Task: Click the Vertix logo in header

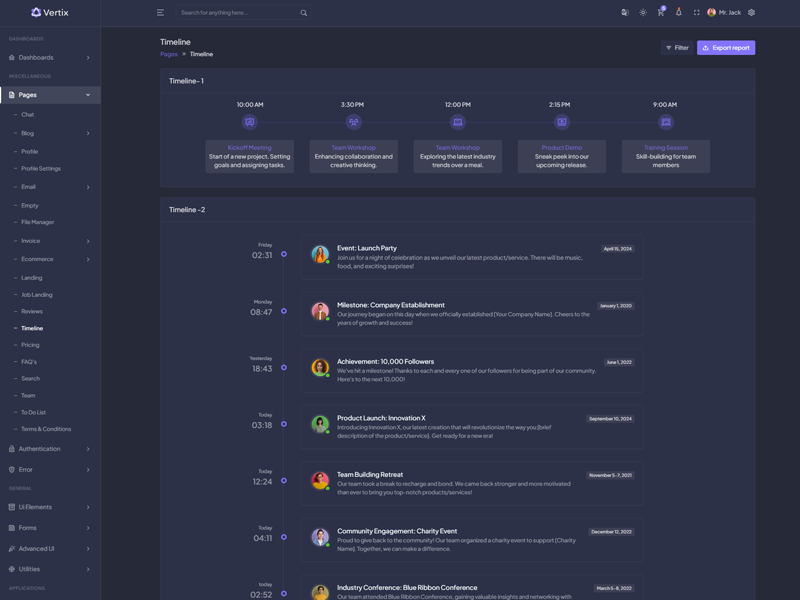Action: [50, 13]
